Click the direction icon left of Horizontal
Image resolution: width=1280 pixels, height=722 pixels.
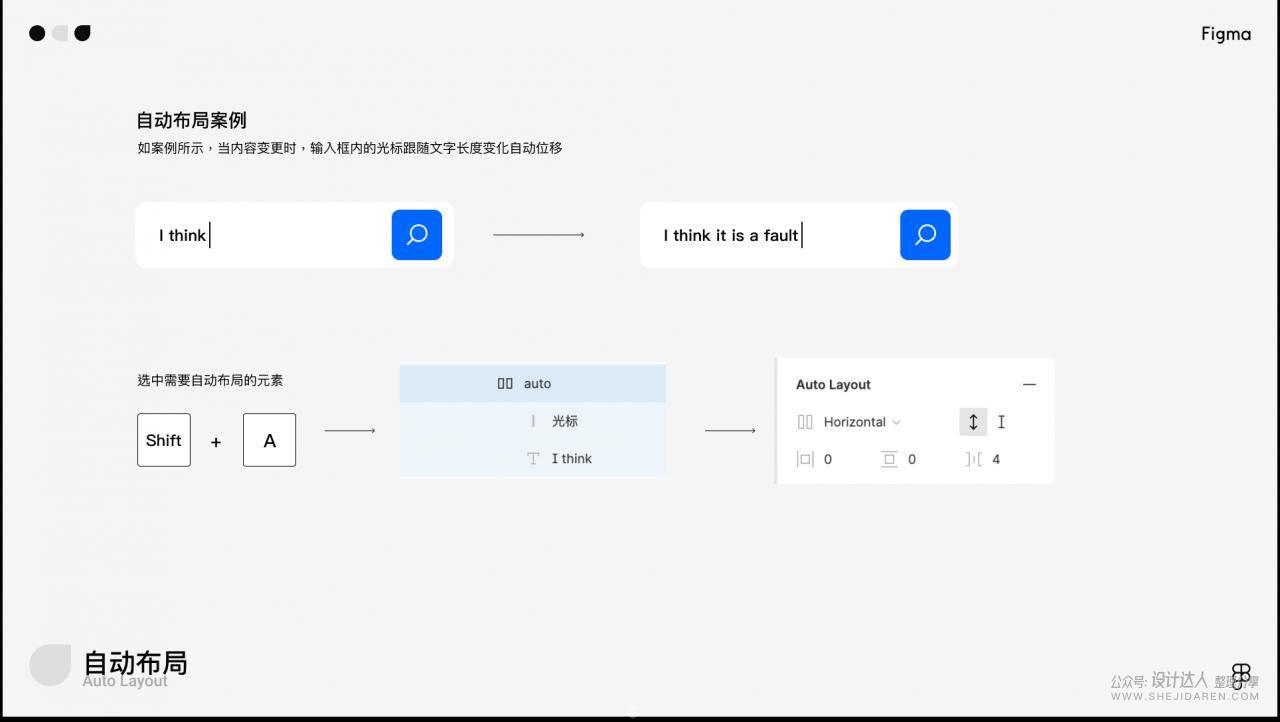805,422
